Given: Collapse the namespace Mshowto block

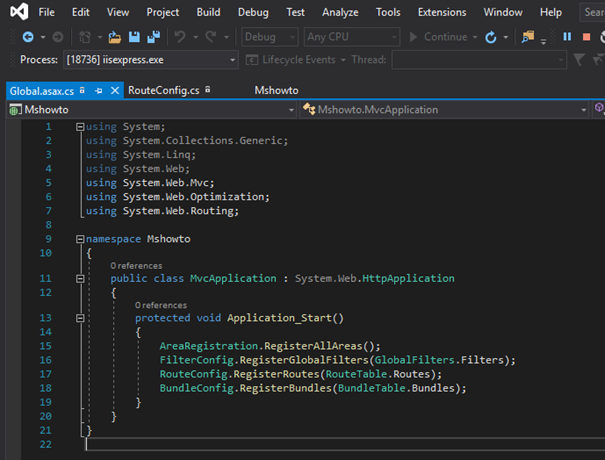Looking at the screenshot, I should [x=80, y=239].
